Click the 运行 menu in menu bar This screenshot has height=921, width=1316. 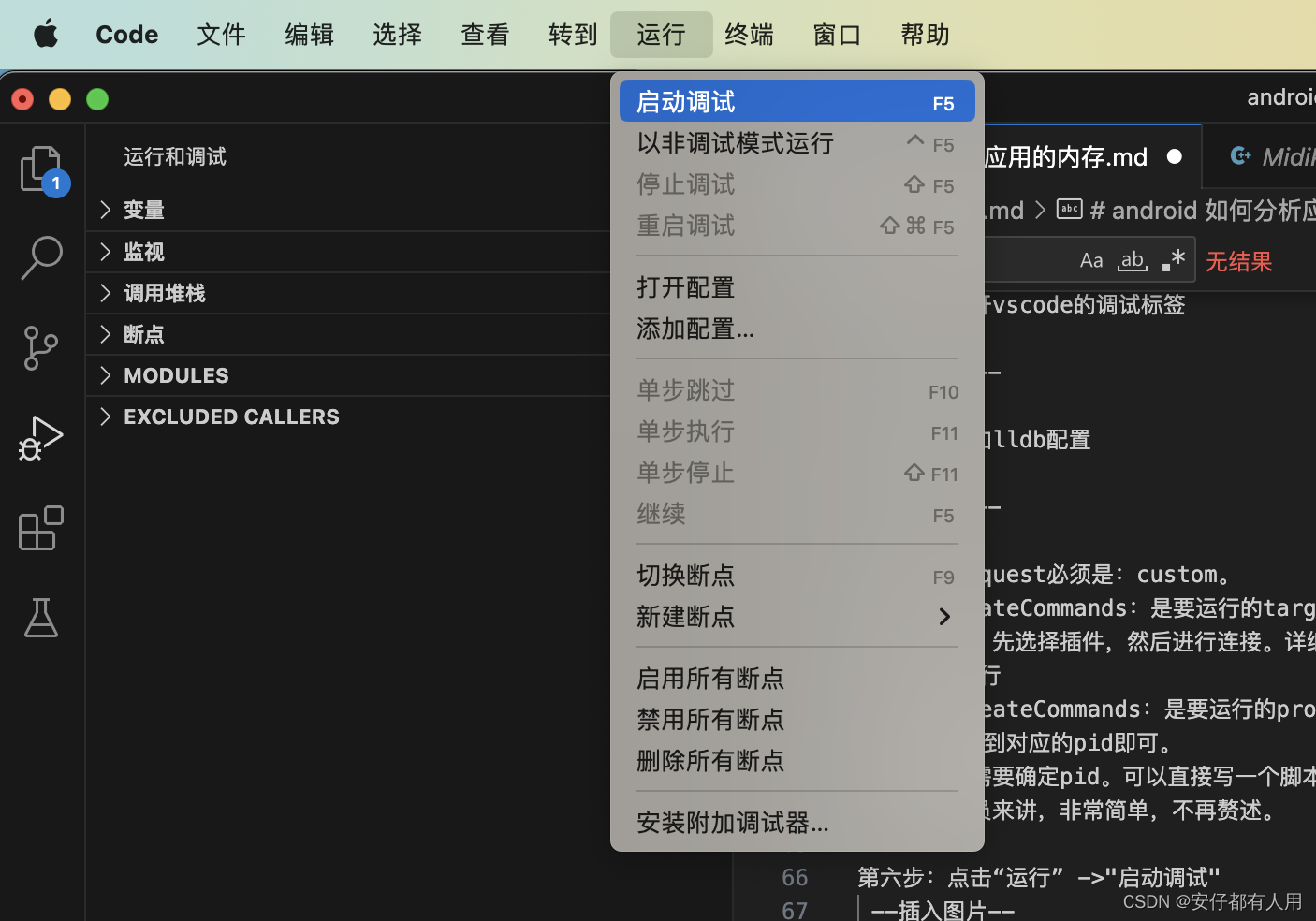tap(662, 35)
